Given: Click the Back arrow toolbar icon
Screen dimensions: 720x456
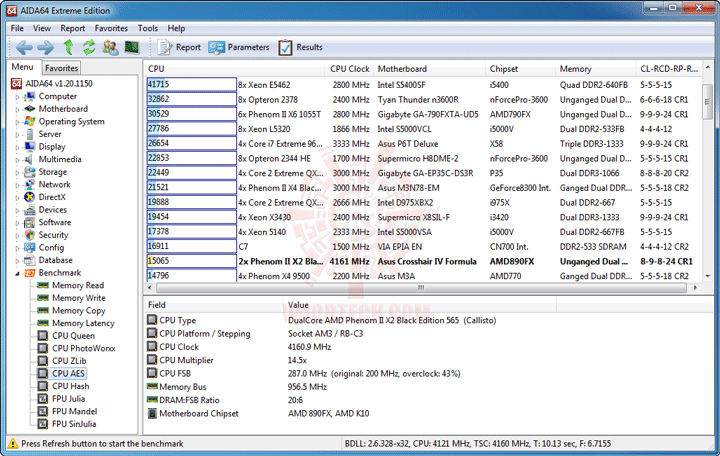Looking at the screenshot, I should click(24, 47).
